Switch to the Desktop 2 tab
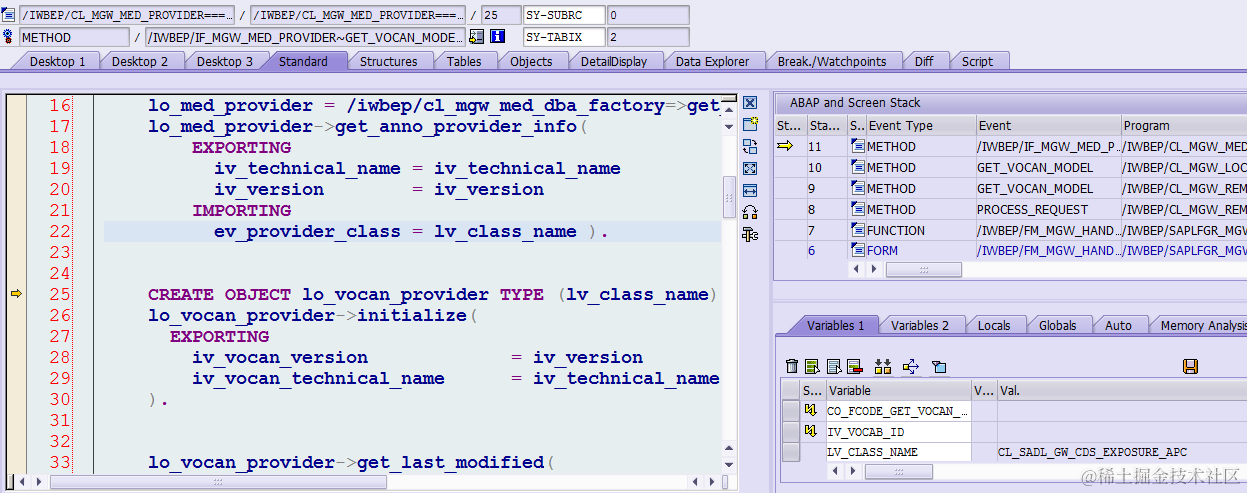The width and height of the screenshot is (1247, 493). (139, 61)
